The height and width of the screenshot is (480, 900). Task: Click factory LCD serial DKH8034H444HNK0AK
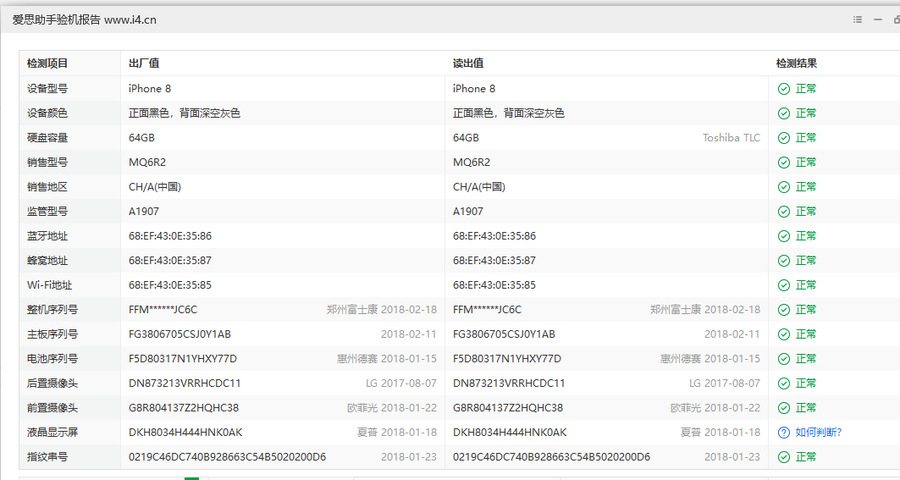click(x=185, y=432)
